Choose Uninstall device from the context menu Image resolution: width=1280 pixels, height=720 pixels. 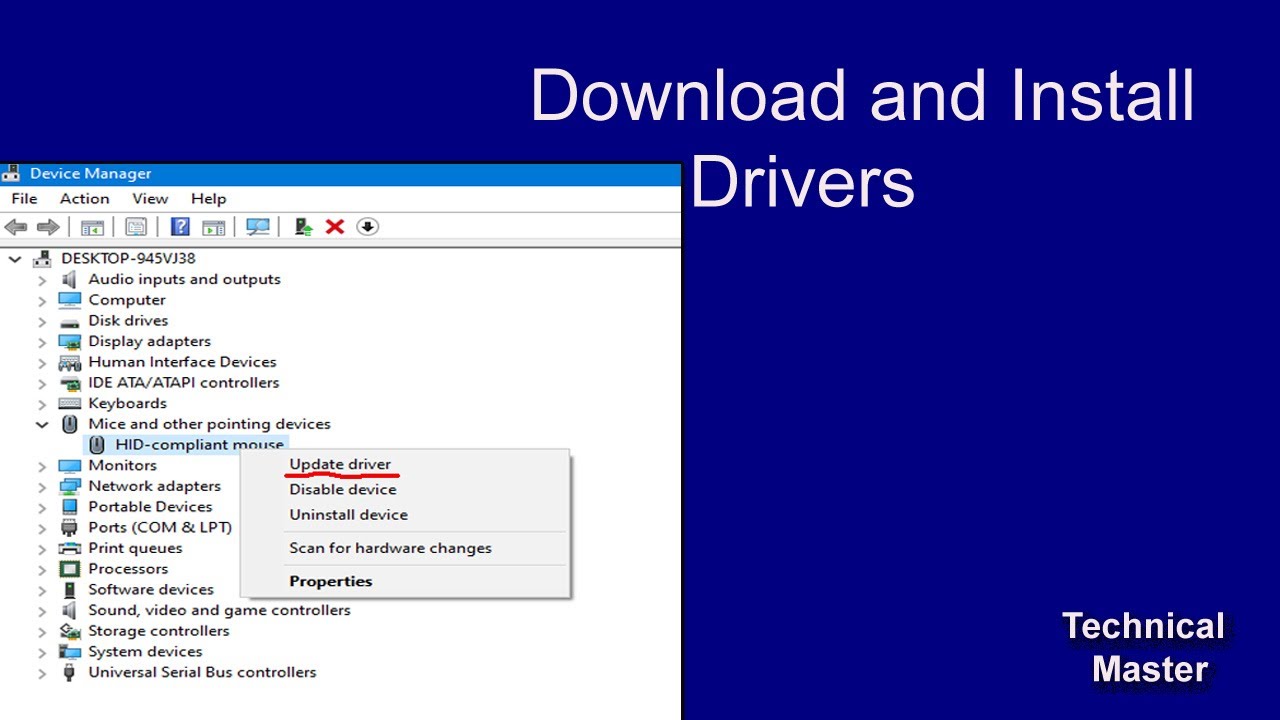coord(405,514)
